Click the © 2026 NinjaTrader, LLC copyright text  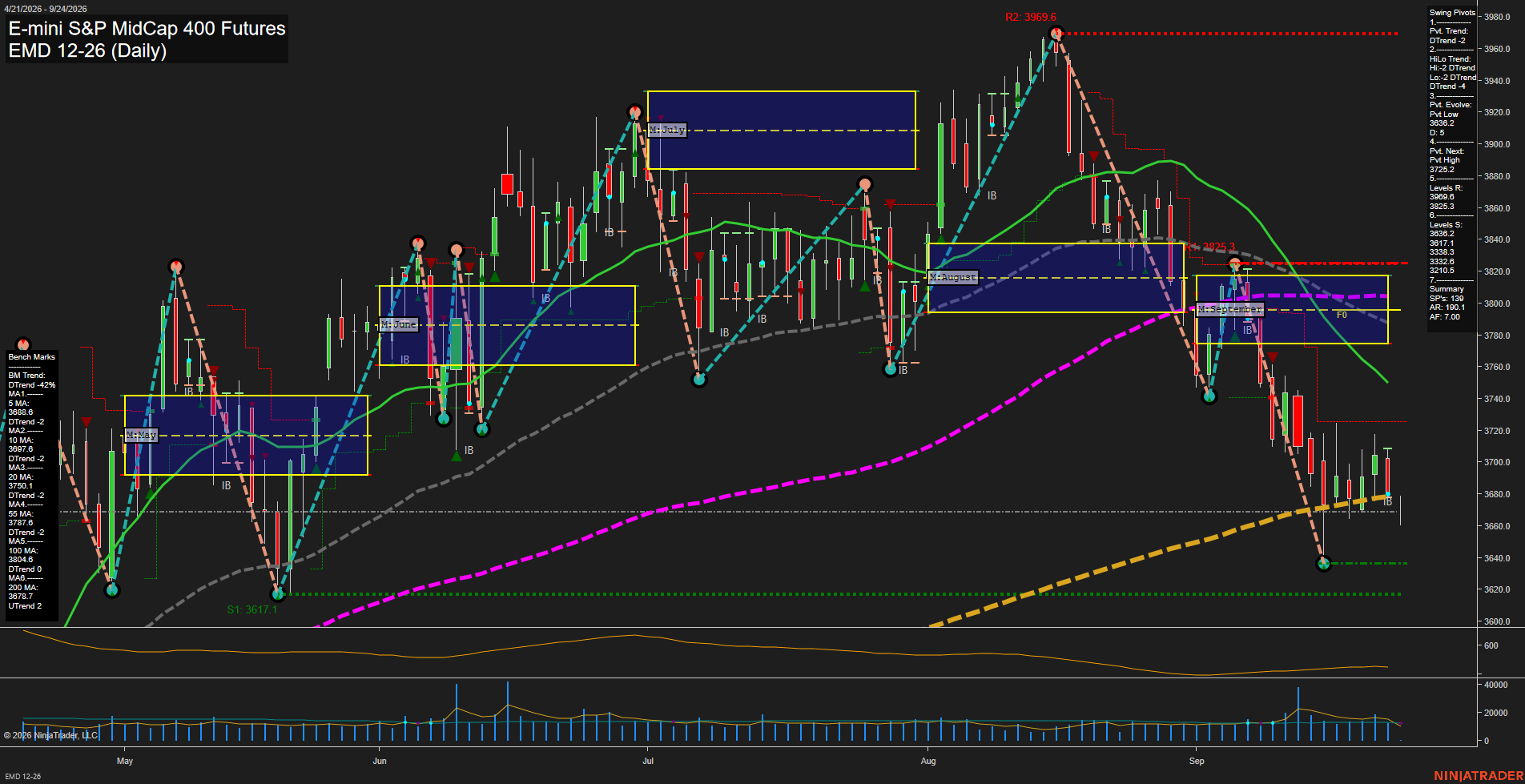50,735
